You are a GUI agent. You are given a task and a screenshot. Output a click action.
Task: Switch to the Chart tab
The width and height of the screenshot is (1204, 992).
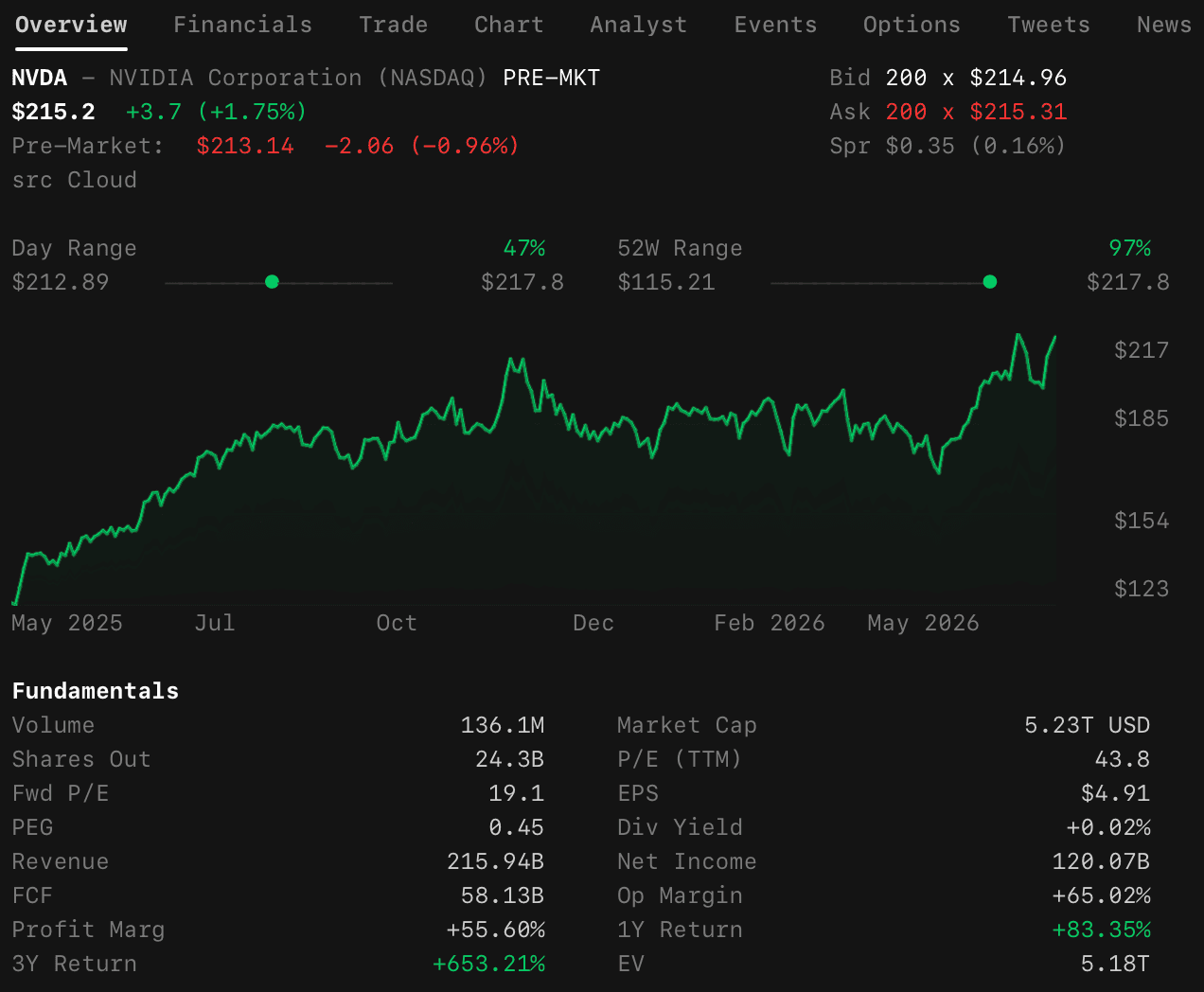click(508, 25)
